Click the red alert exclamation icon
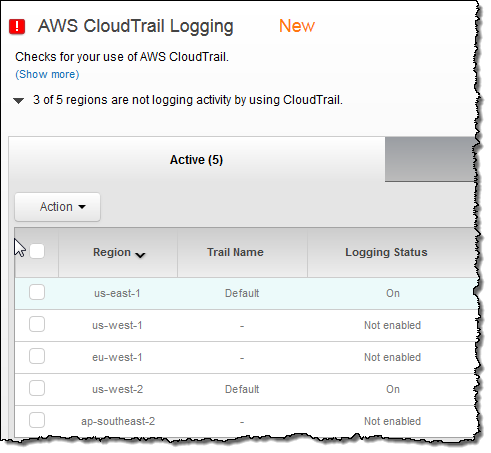The height and width of the screenshot is (453, 491). coord(17,26)
